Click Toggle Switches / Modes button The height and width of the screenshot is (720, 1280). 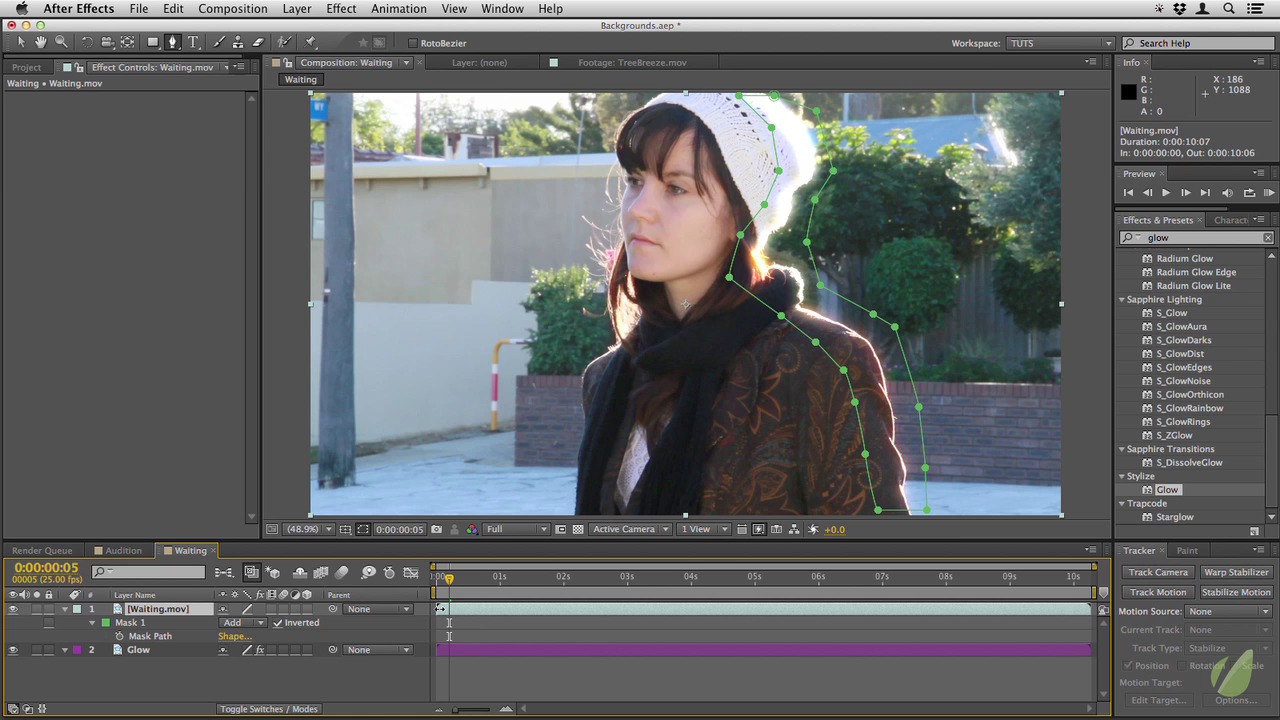coord(269,709)
